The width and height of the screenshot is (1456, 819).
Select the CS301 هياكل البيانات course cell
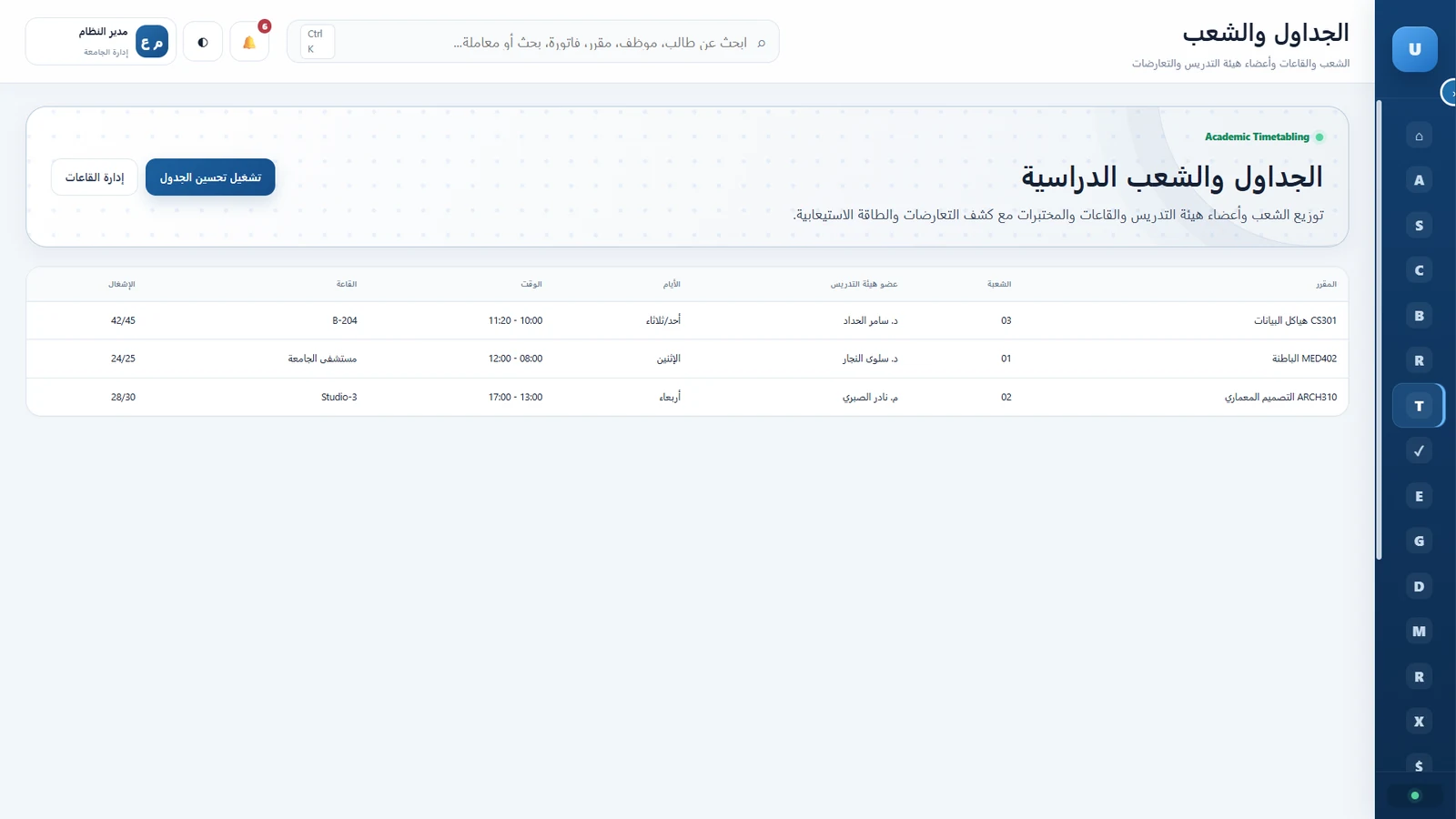tap(1295, 320)
